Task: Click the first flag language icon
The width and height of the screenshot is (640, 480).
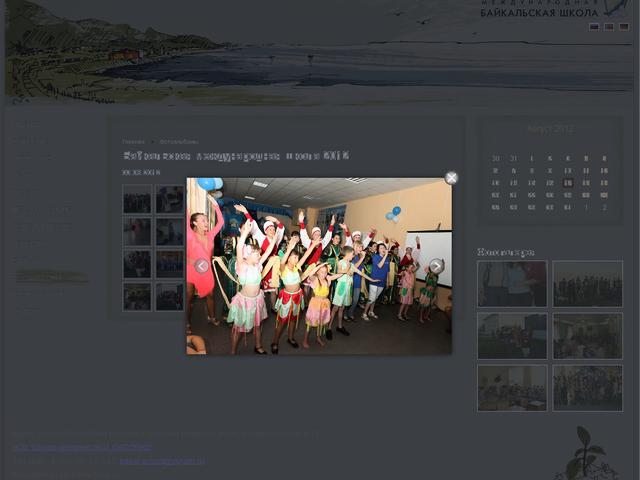Action: [x=594, y=27]
